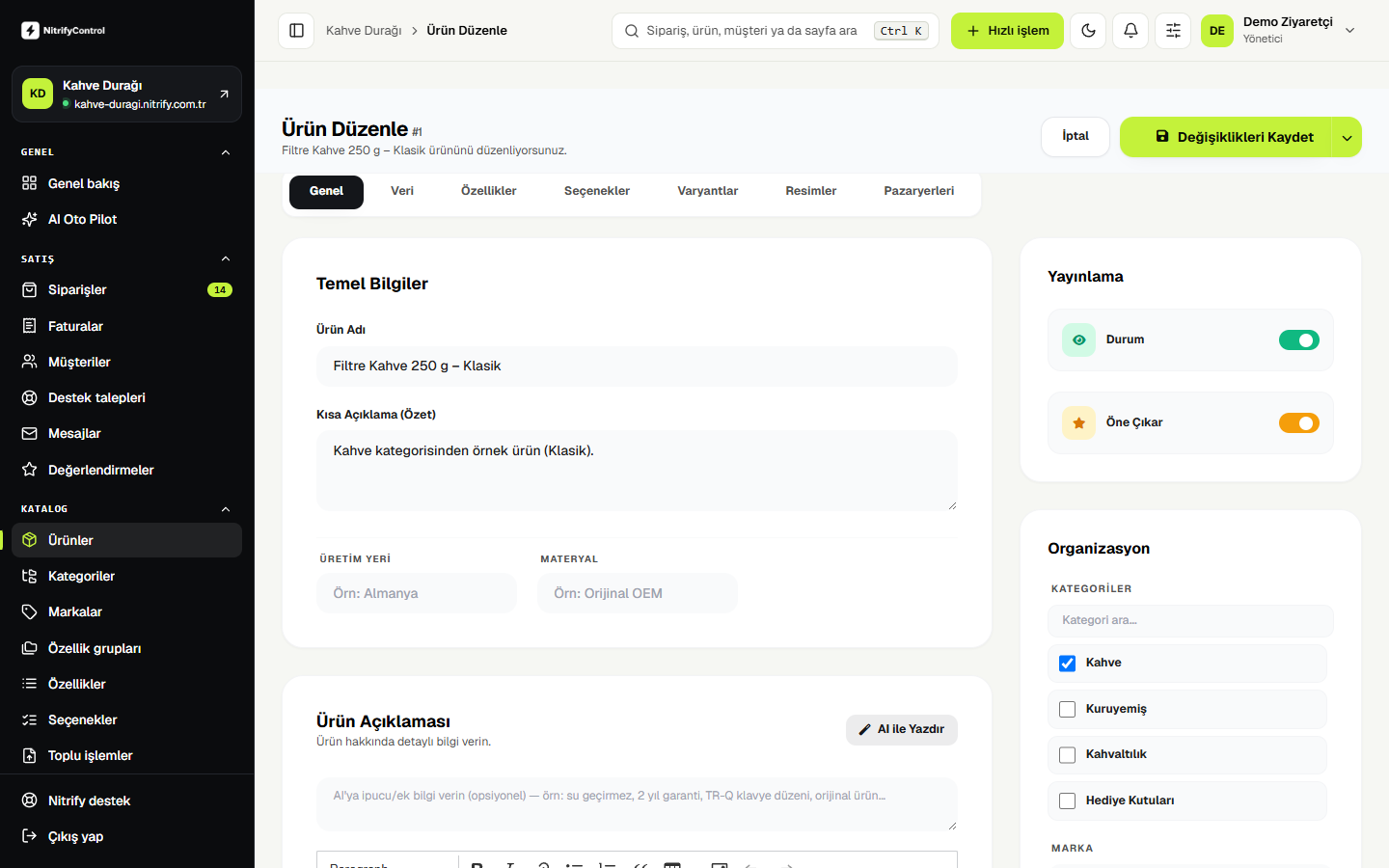Click the Destek talepleri lifebuoy icon
Screen dimensions: 1389x868
coord(30,397)
